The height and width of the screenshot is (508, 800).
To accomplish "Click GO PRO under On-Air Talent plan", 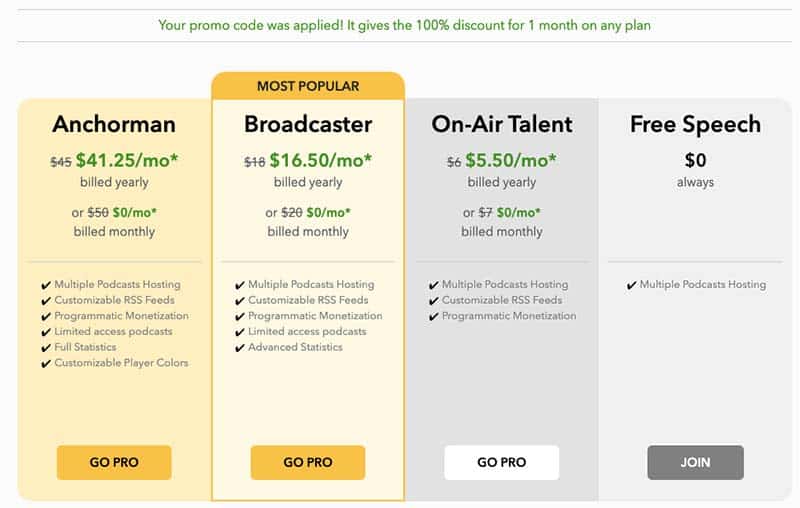I will coord(502,462).
